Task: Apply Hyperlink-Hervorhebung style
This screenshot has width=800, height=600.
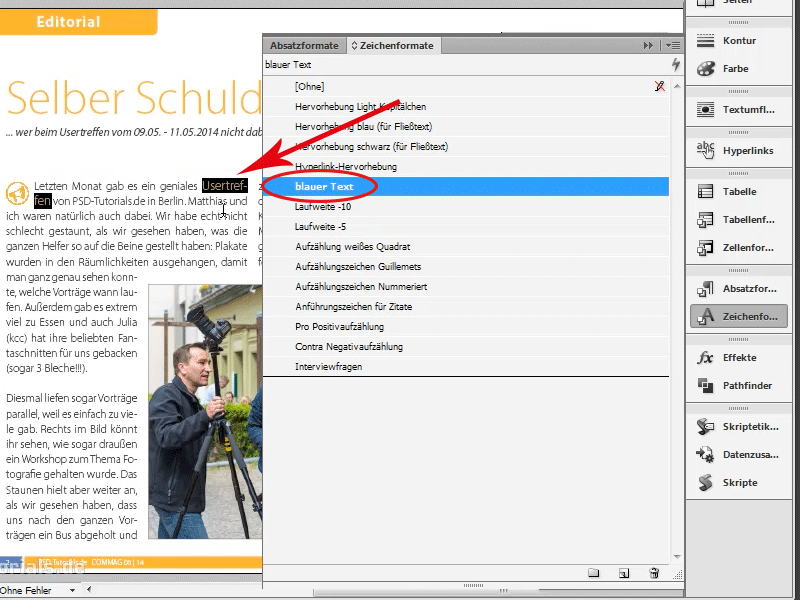Action: (466, 166)
